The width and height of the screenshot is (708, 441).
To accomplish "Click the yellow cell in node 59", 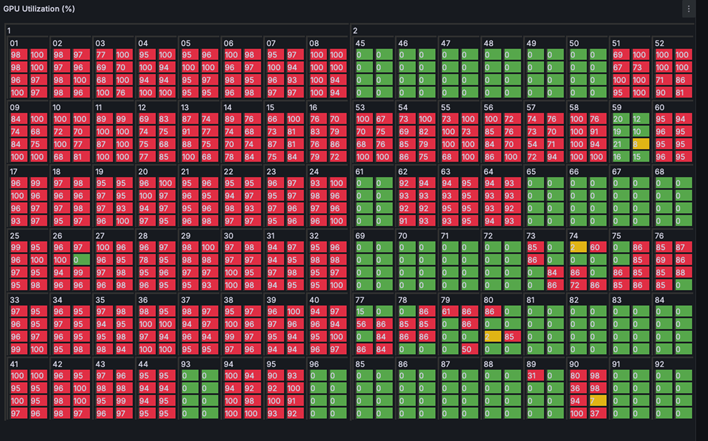I will coord(641,145).
